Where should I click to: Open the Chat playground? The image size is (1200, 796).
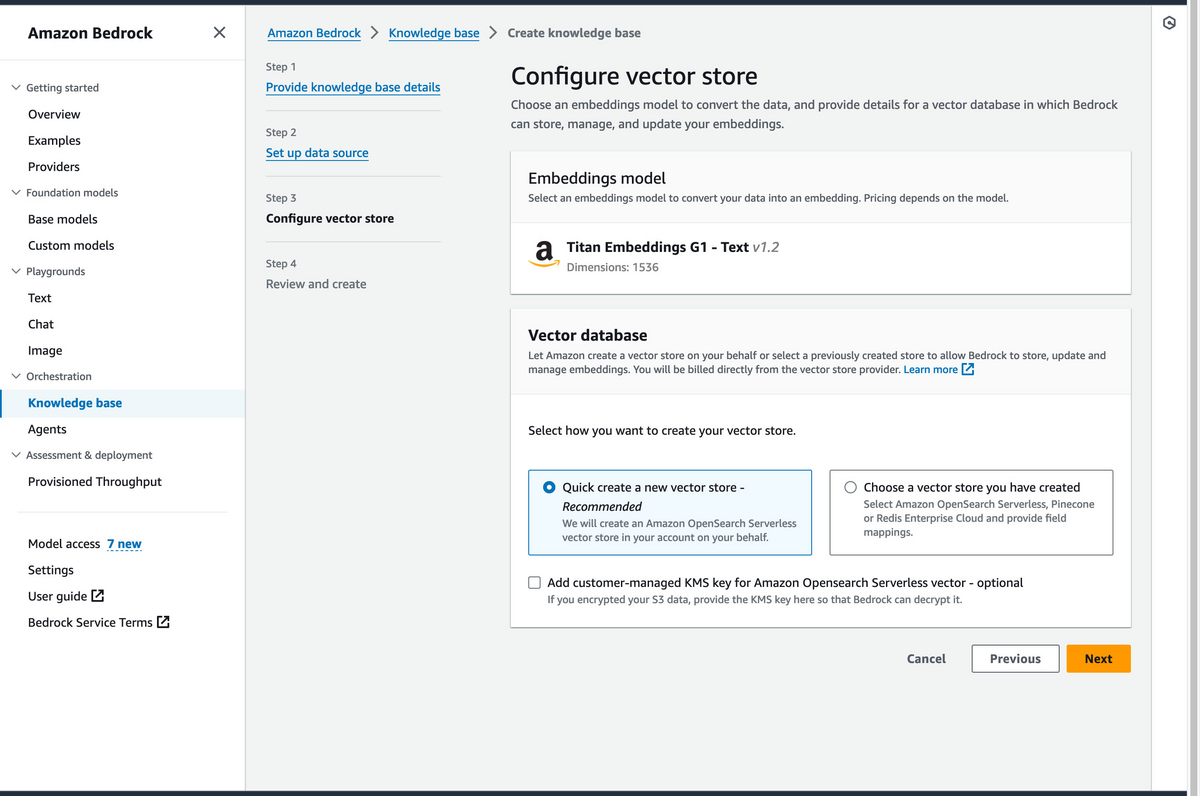[x=41, y=324]
